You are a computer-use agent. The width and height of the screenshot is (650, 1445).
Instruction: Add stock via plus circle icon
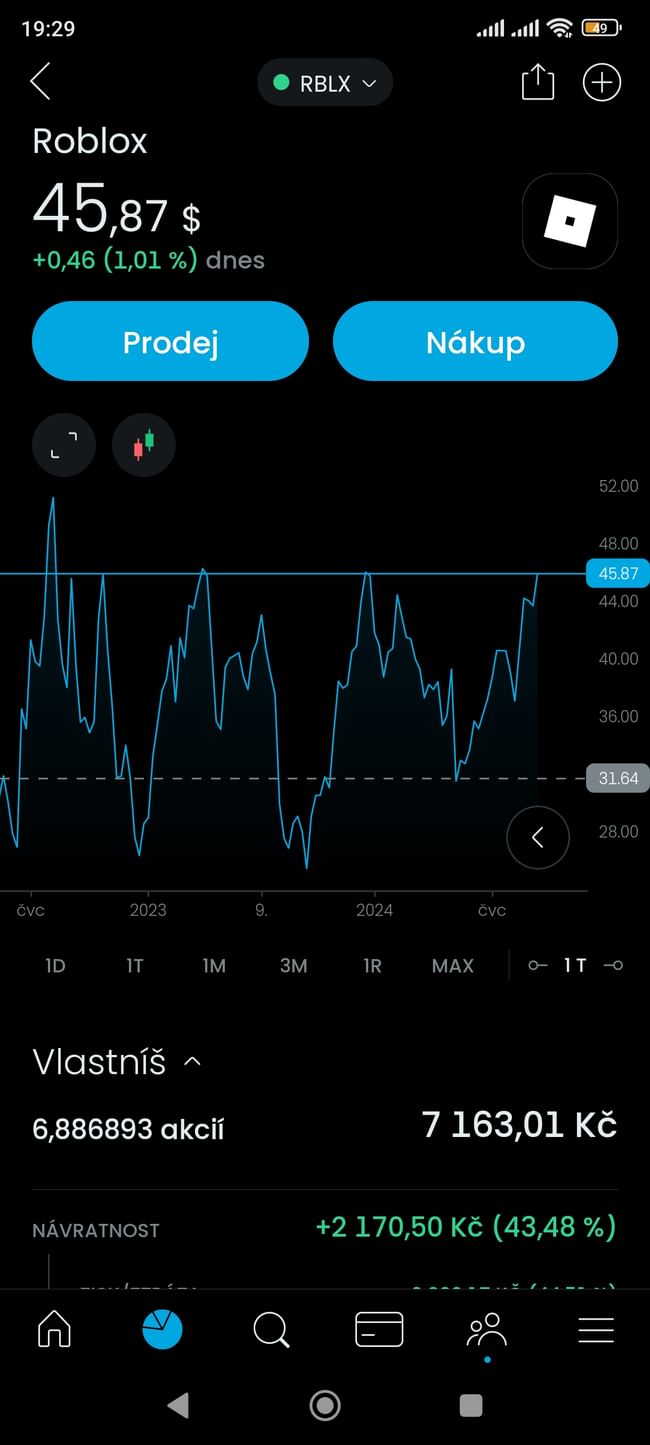601,82
